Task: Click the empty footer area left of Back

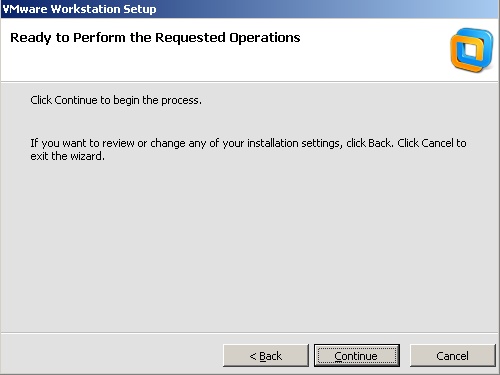Action: pyautogui.click(x=112, y=355)
